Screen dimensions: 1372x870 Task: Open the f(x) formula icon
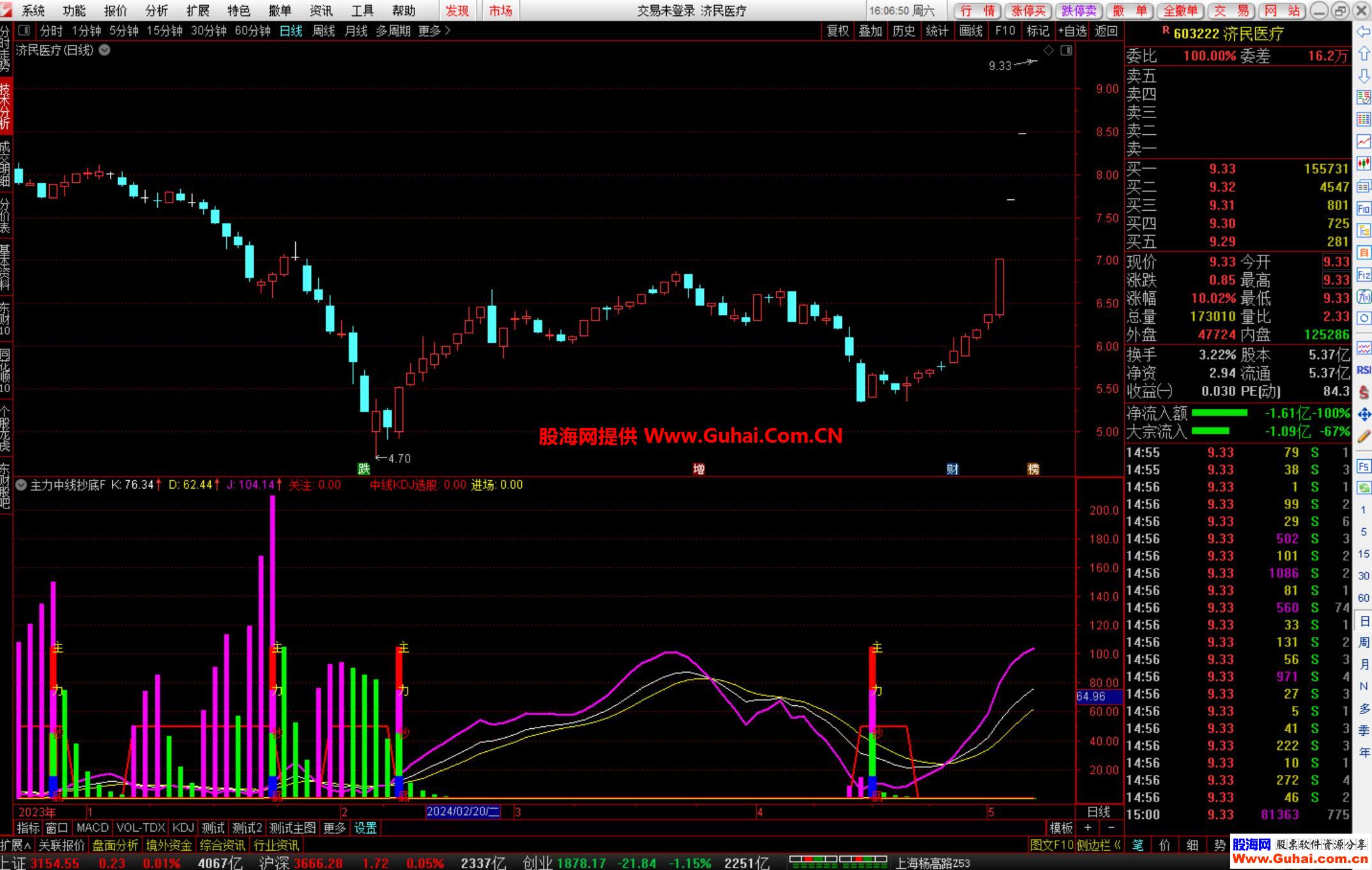coord(1363,296)
